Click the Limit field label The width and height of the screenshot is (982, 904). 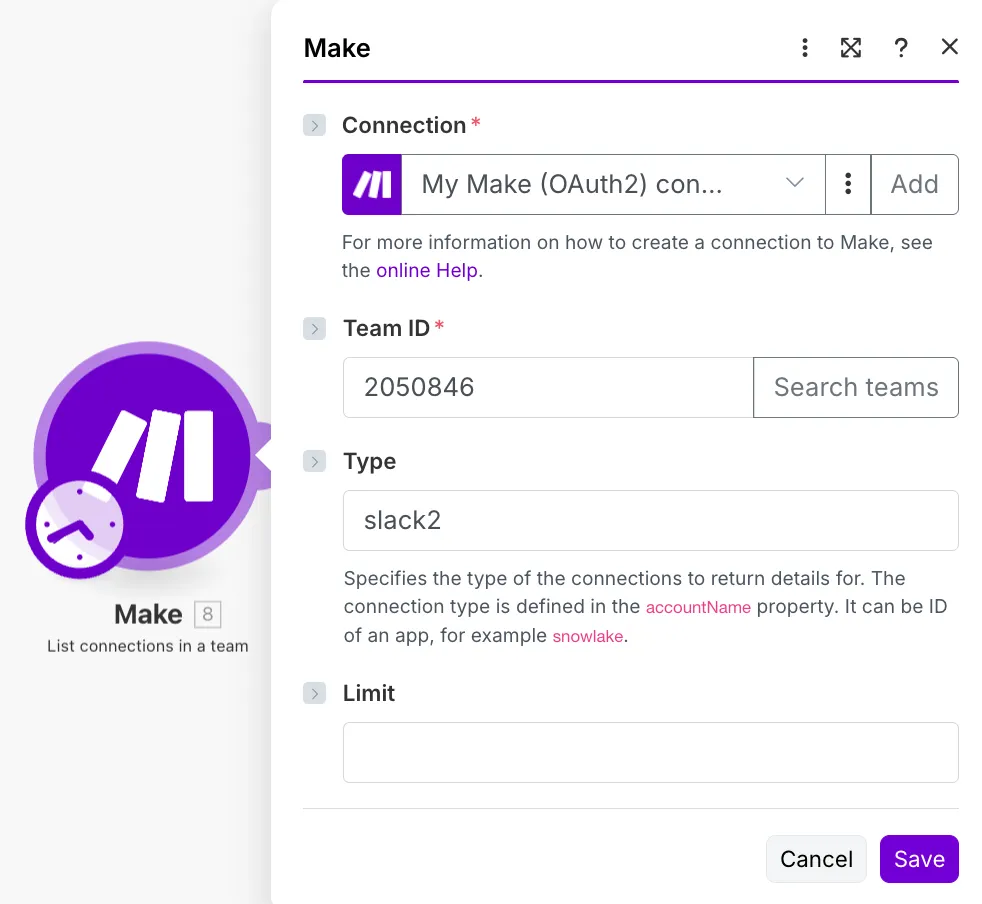point(369,694)
